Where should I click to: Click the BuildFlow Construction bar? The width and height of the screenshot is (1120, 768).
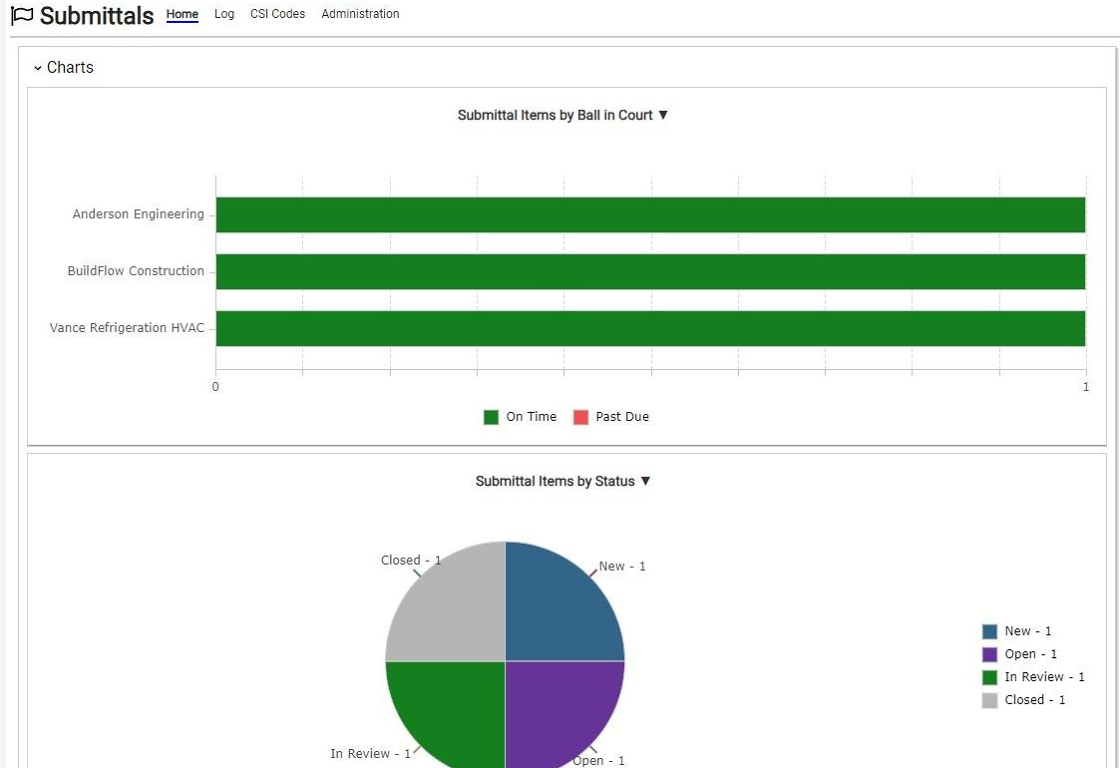(651, 271)
